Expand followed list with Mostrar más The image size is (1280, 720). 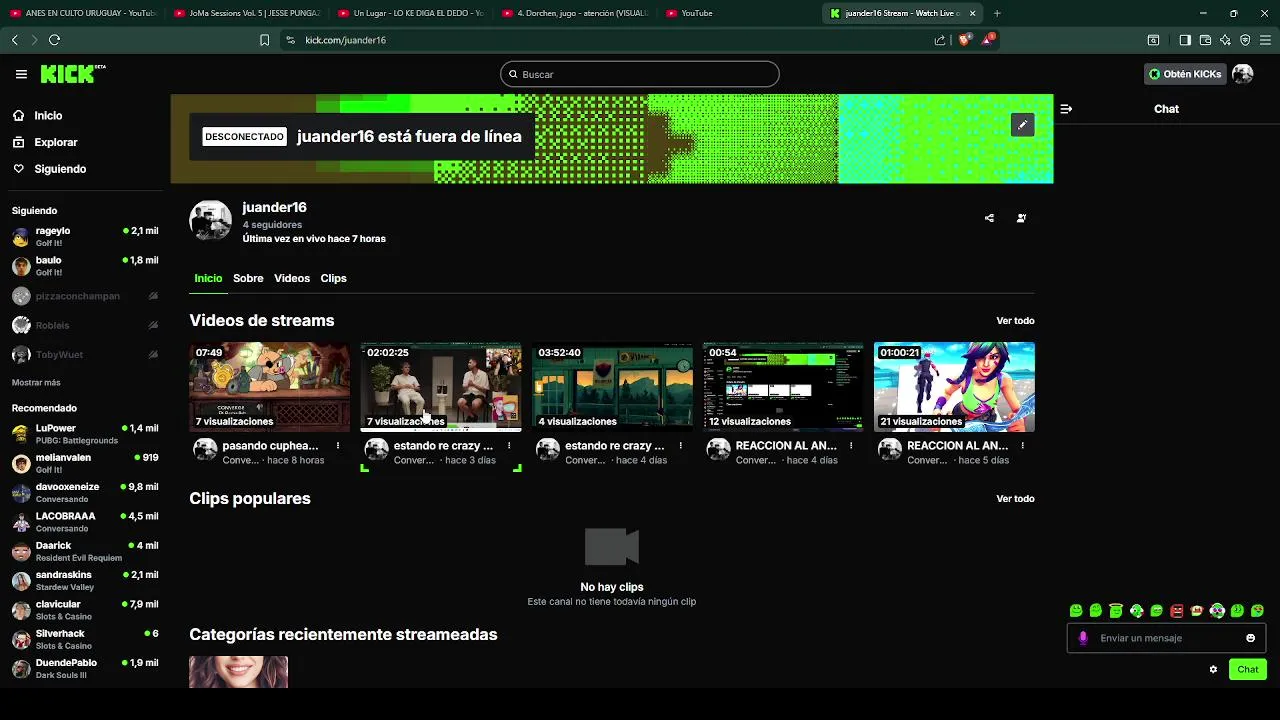coord(36,383)
